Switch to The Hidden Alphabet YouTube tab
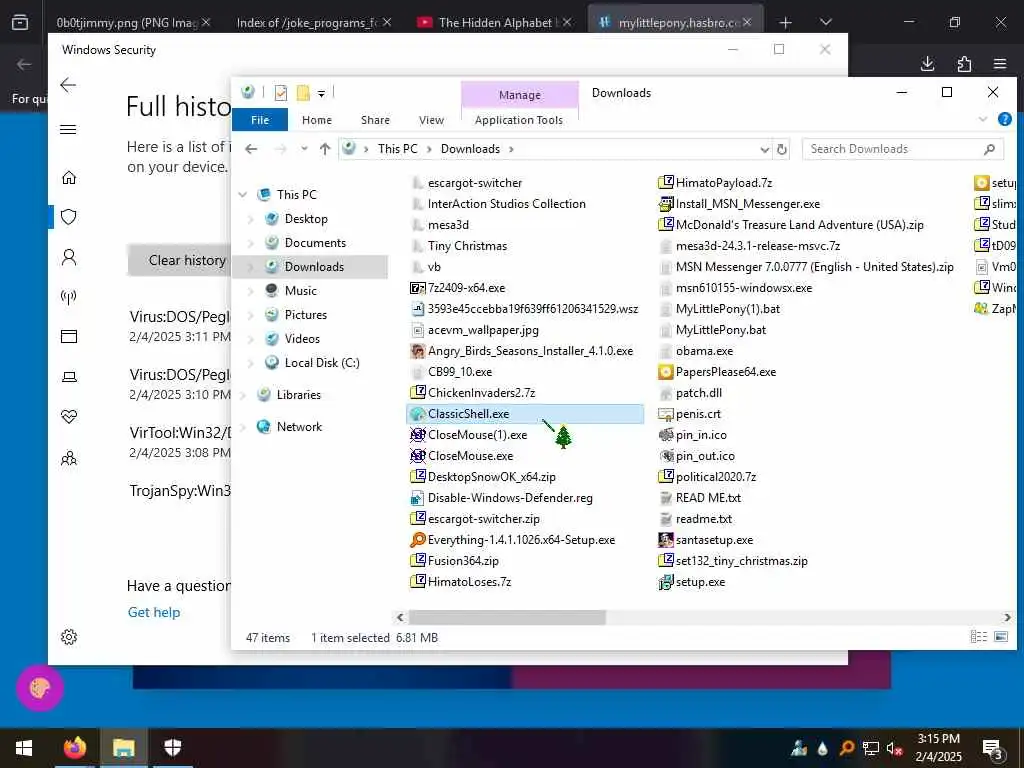The width and height of the screenshot is (1024, 768). coord(495,22)
